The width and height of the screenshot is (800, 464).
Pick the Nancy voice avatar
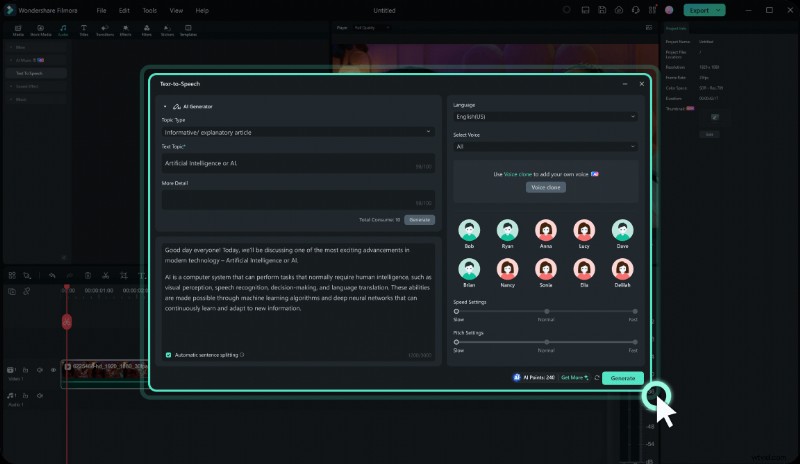(507, 270)
